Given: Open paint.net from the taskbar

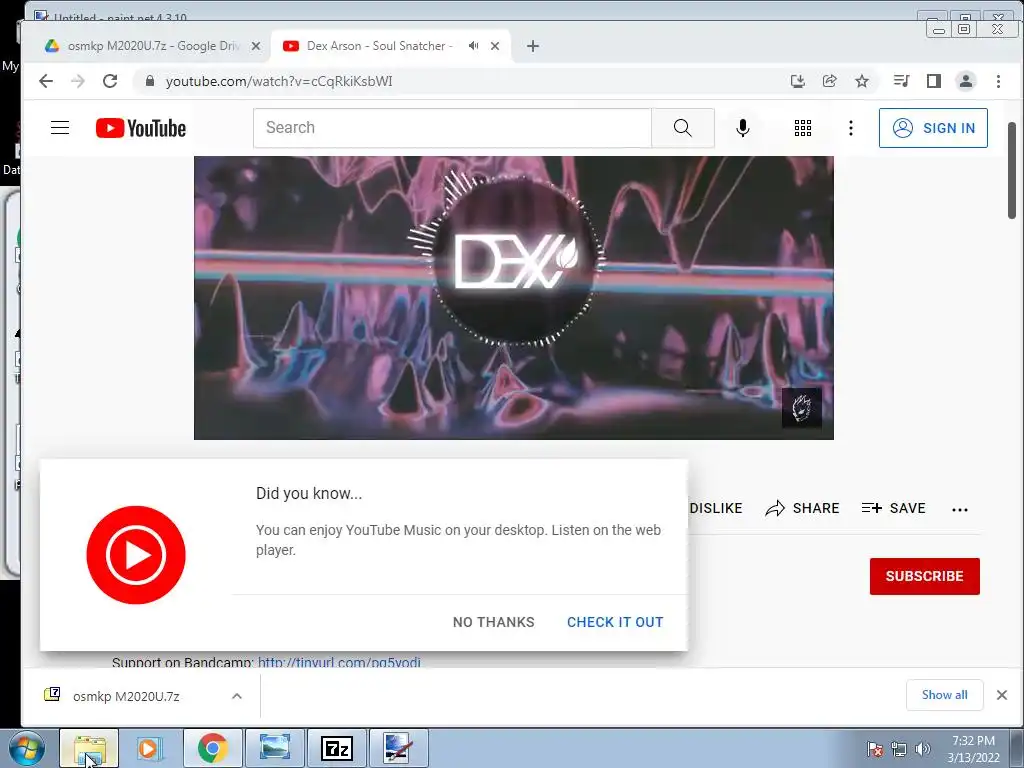Looking at the screenshot, I should [398, 748].
